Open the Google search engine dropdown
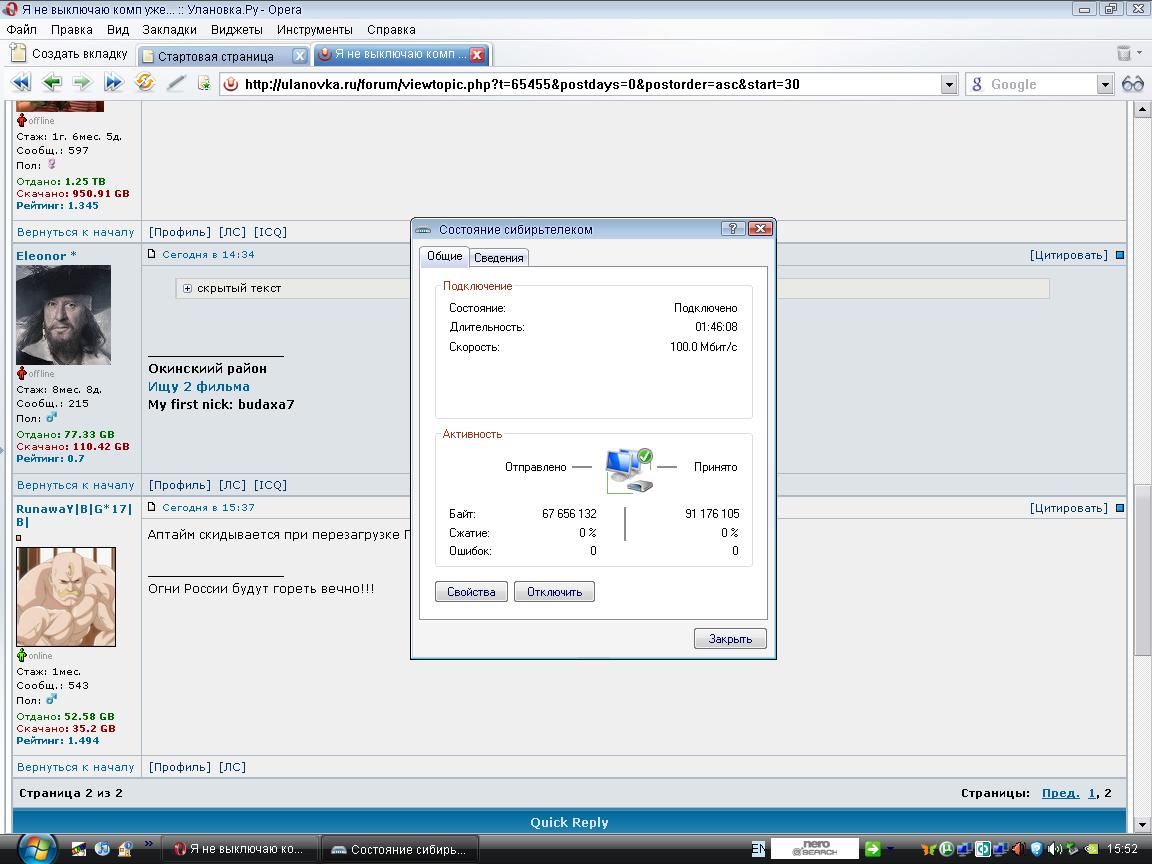The image size is (1152, 864). (1105, 85)
